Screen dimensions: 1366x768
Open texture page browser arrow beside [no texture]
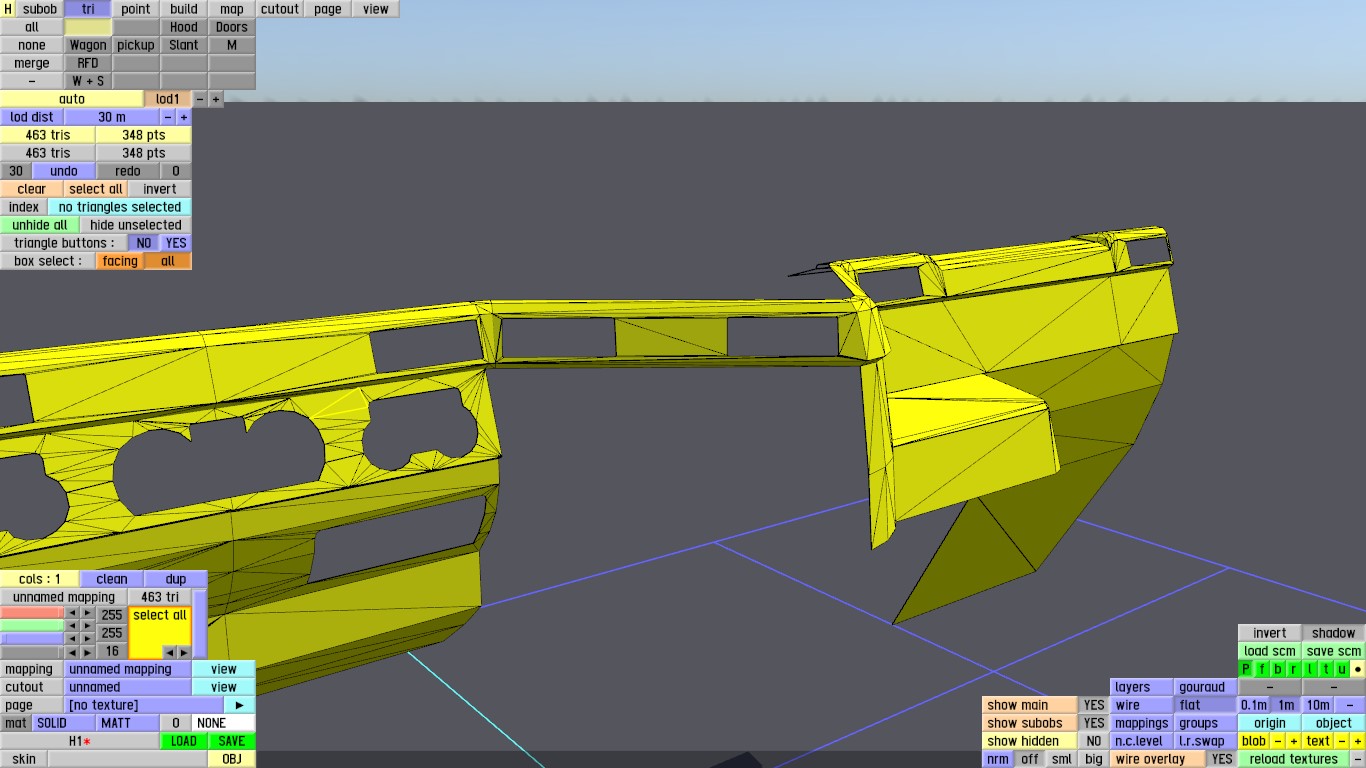click(239, 705)
